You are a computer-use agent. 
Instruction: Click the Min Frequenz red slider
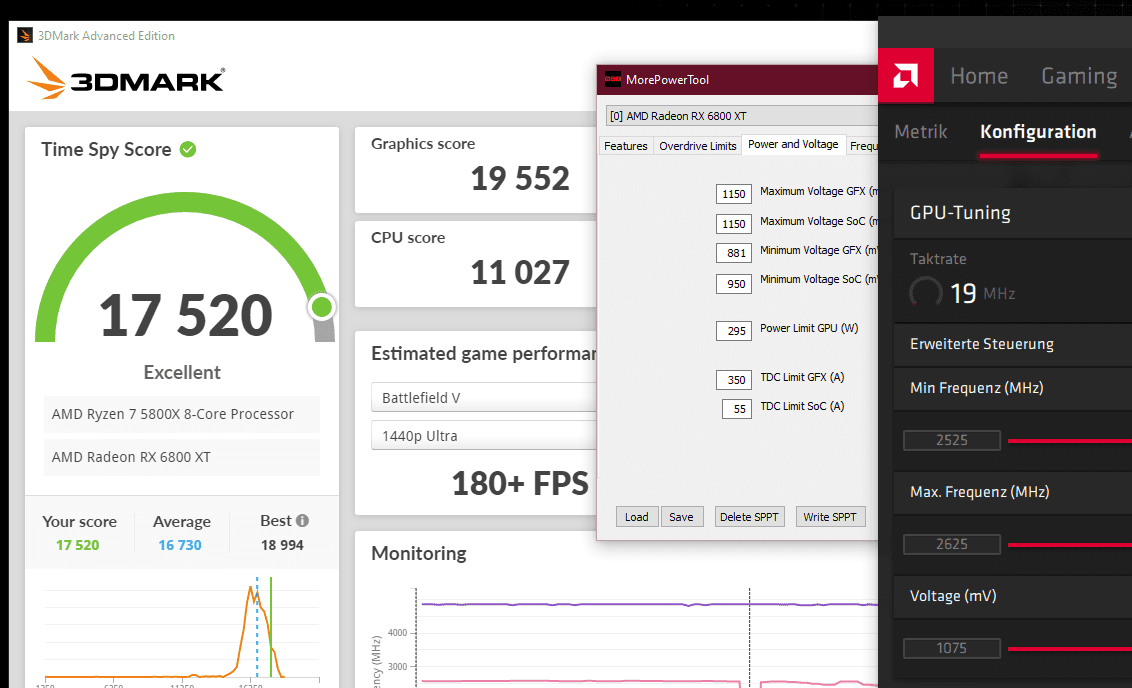tap(1070, 440)
